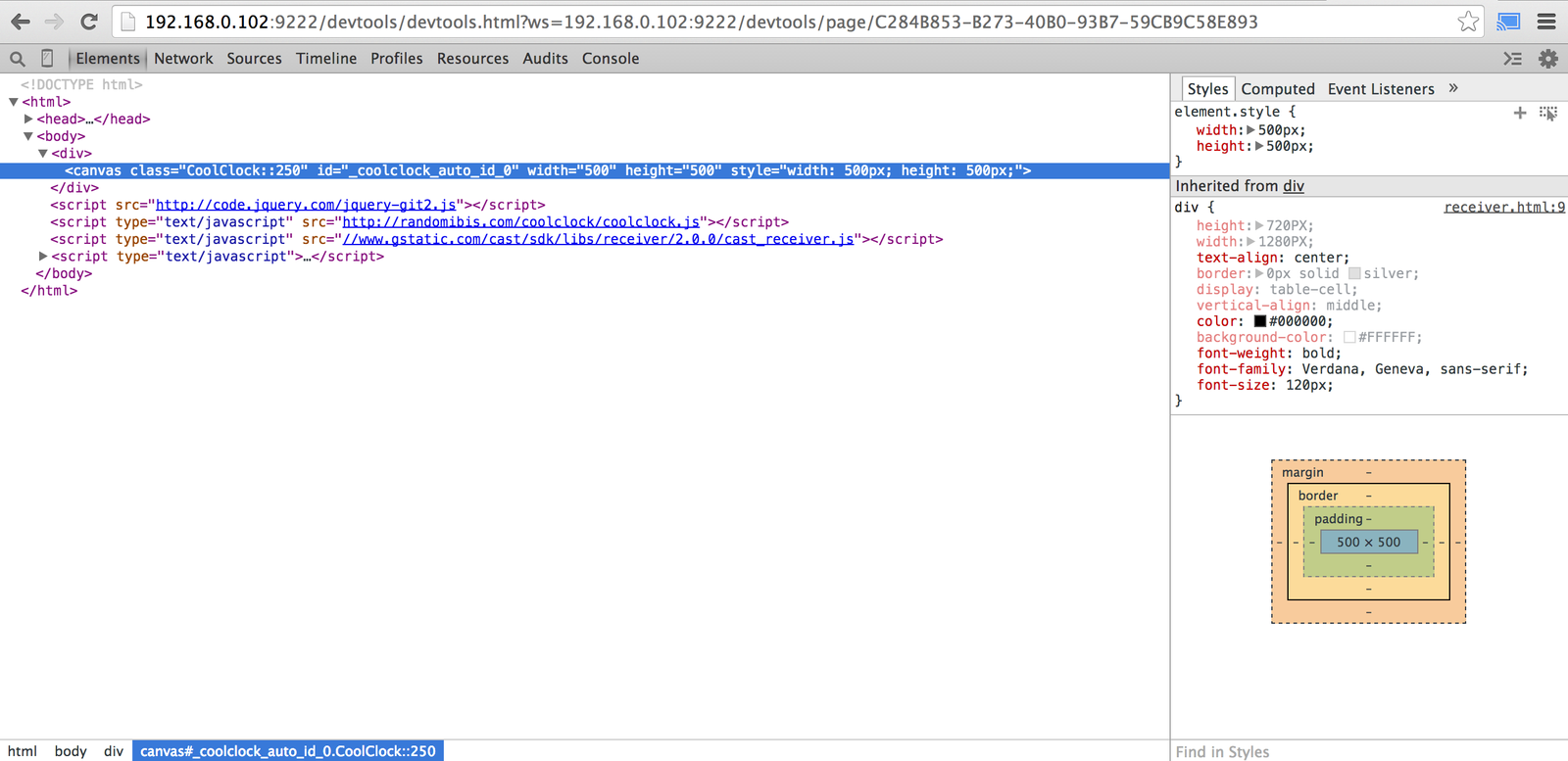Click the browser address bar
This screenshot has height=761, width=1568.
[x=784, y=22]
